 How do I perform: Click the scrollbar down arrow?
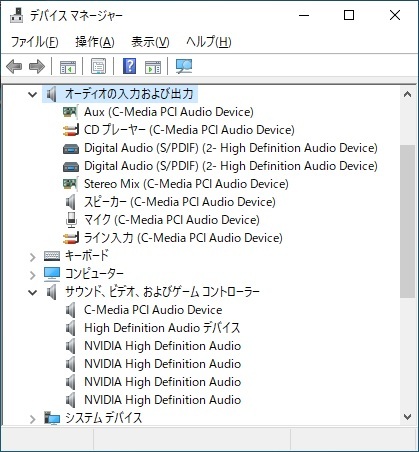[407, 417]
